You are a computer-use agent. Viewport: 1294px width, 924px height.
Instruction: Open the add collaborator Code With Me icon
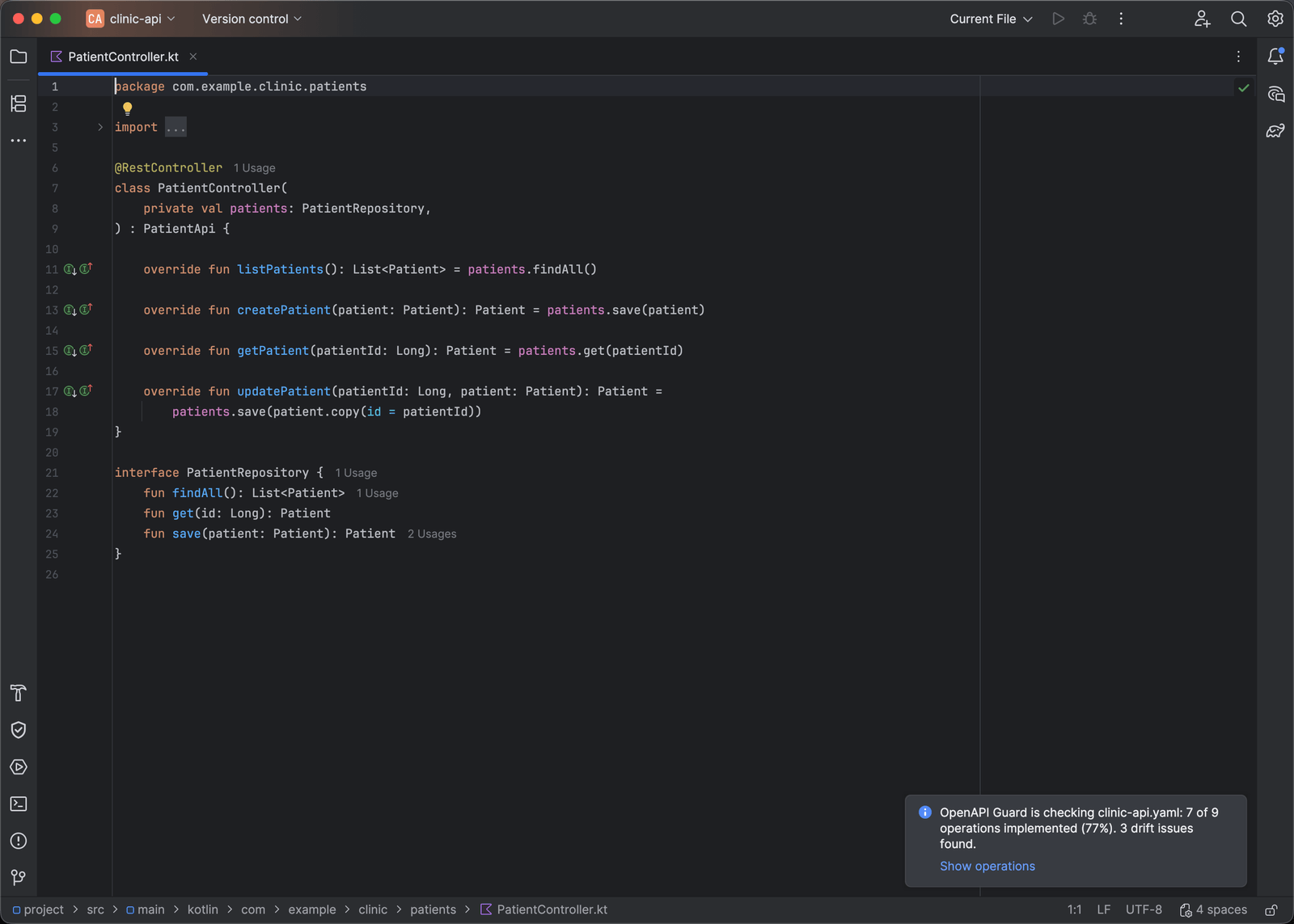point(1202,19)
